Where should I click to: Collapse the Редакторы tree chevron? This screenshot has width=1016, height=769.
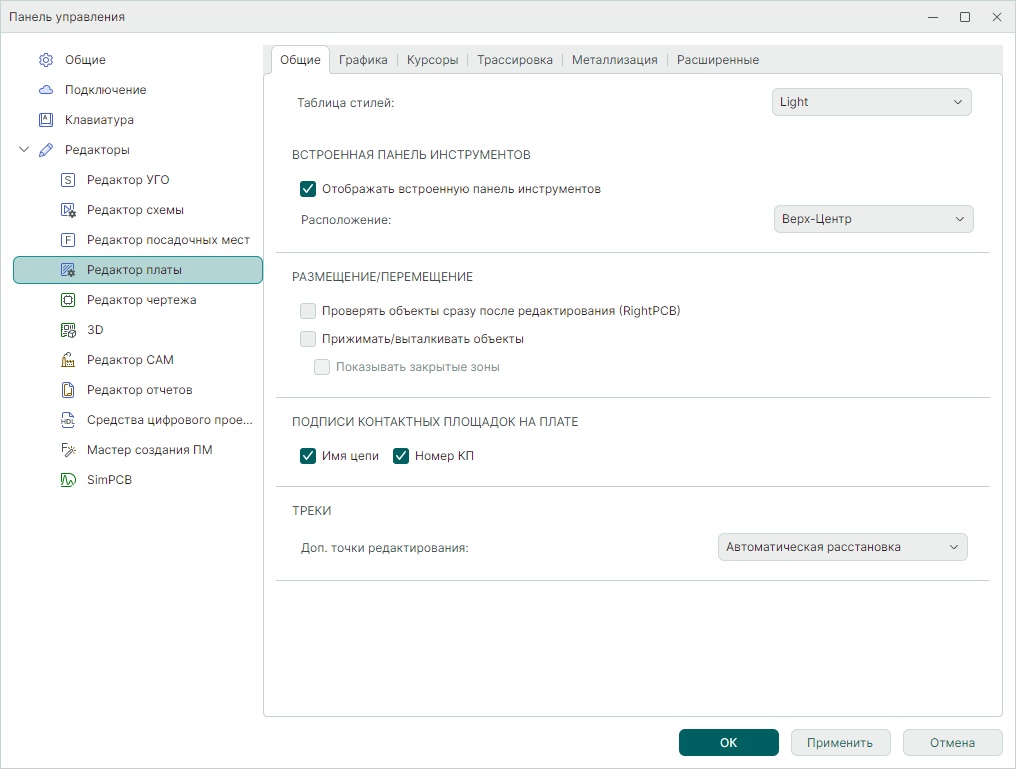(x=24, y=150)
